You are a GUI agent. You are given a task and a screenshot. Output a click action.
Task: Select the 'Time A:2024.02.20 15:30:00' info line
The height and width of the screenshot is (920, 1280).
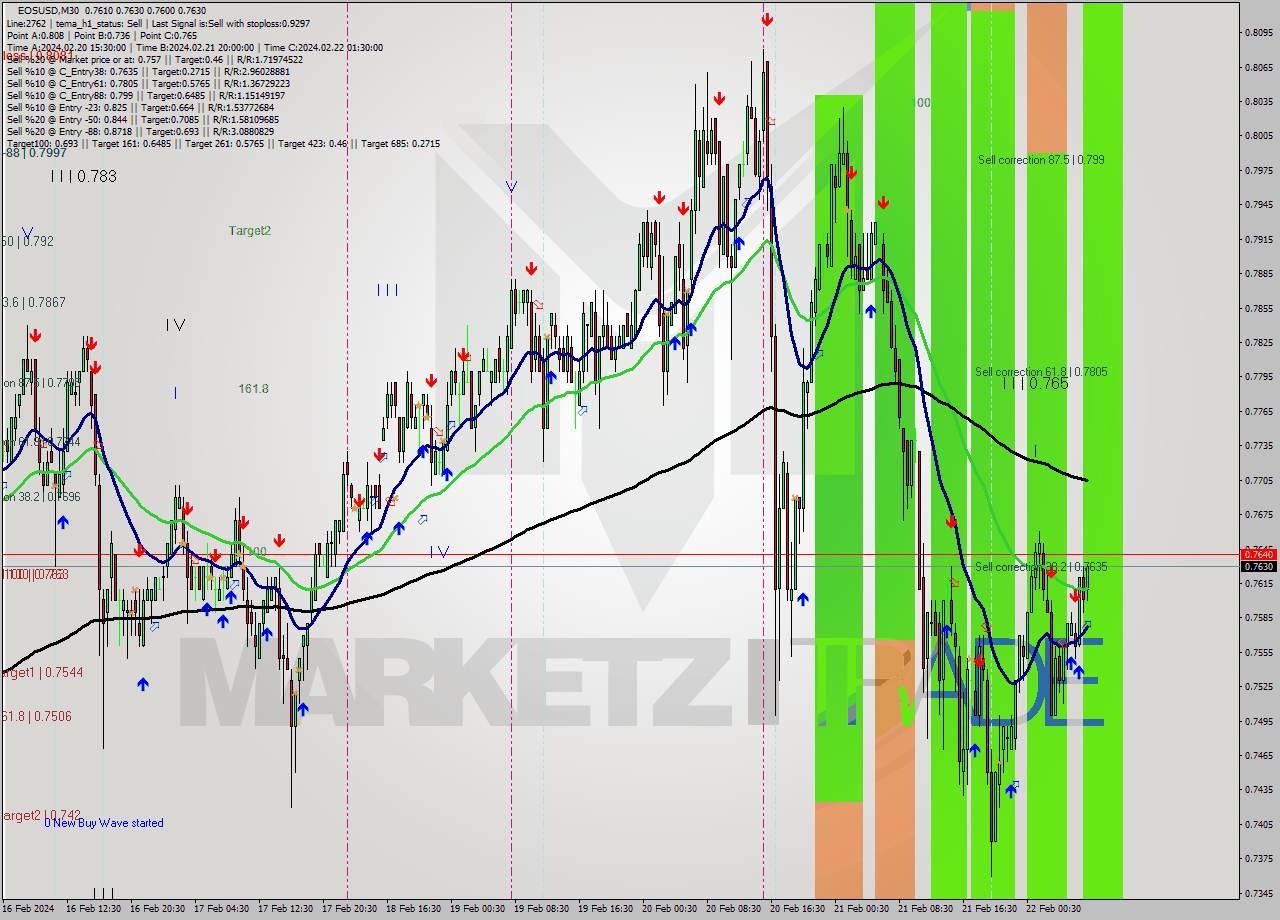[x=194, y=47]
